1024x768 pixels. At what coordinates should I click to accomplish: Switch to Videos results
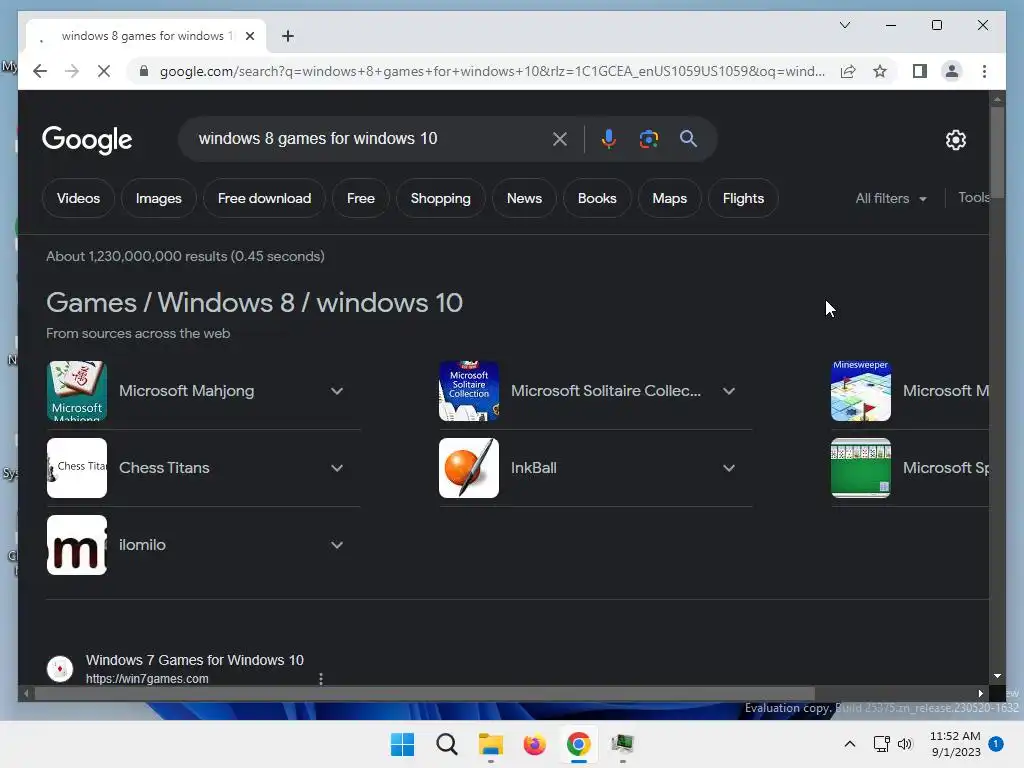point(78,199)
